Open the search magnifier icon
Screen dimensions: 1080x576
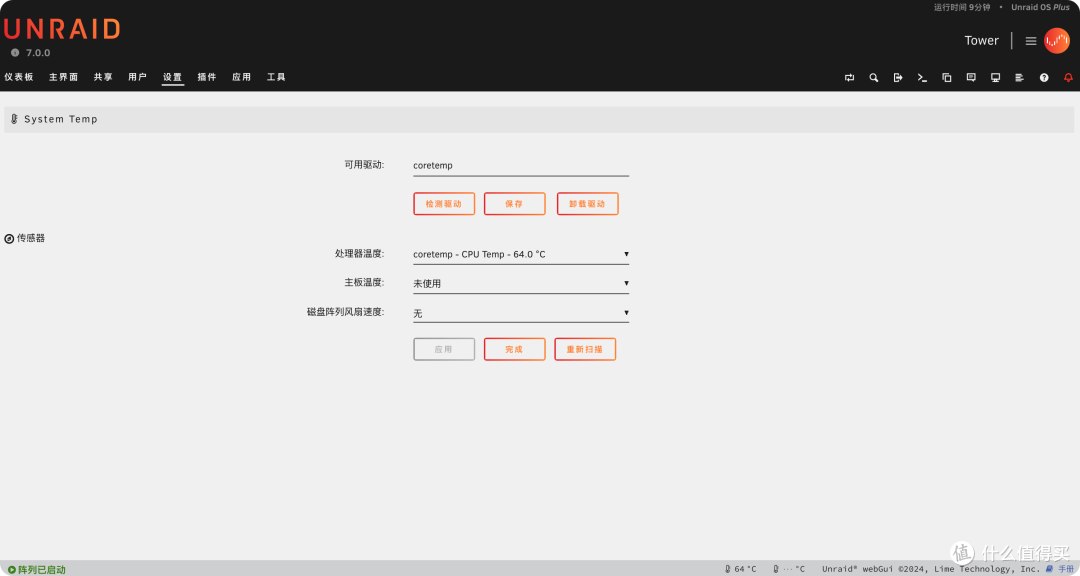click(873, 78)
